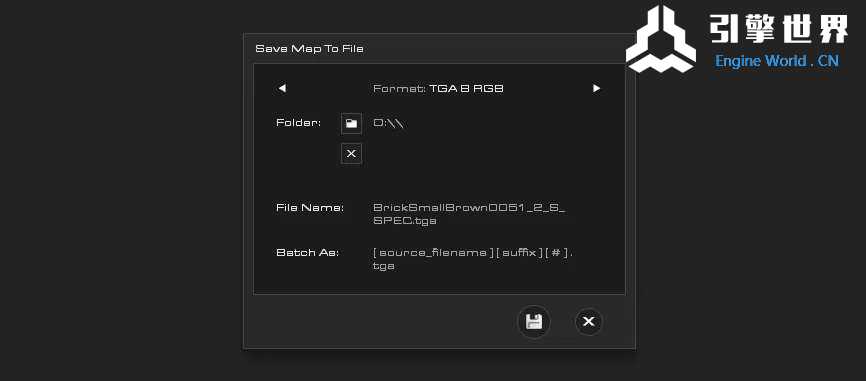866x381 pixels.
Task: Click the Engine World white logo icon
Action: click(x=661, y=39)
